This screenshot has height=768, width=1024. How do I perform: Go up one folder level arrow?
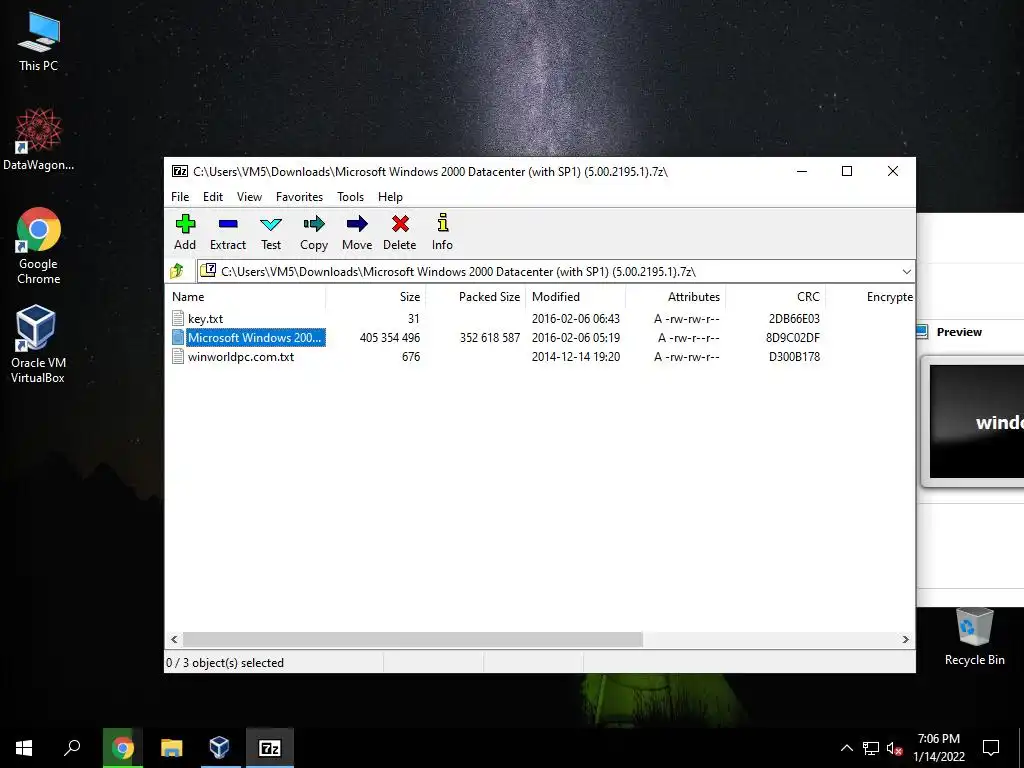click(177, 271)
